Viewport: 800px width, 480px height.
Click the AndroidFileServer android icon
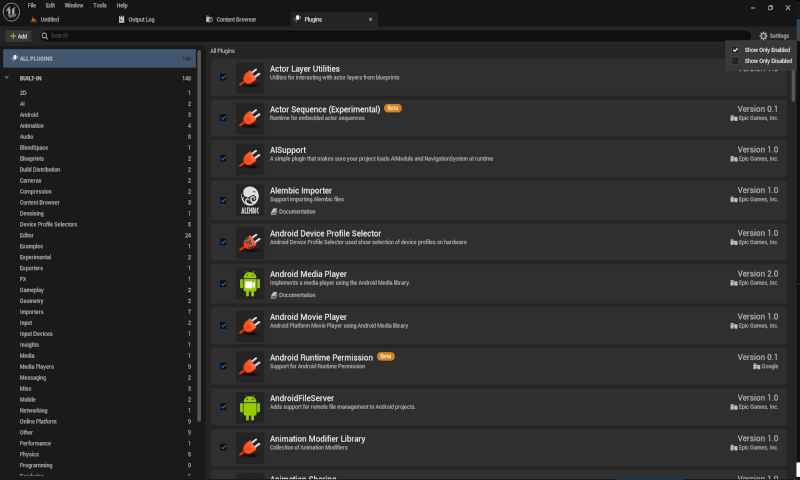[x=250, y=407]
